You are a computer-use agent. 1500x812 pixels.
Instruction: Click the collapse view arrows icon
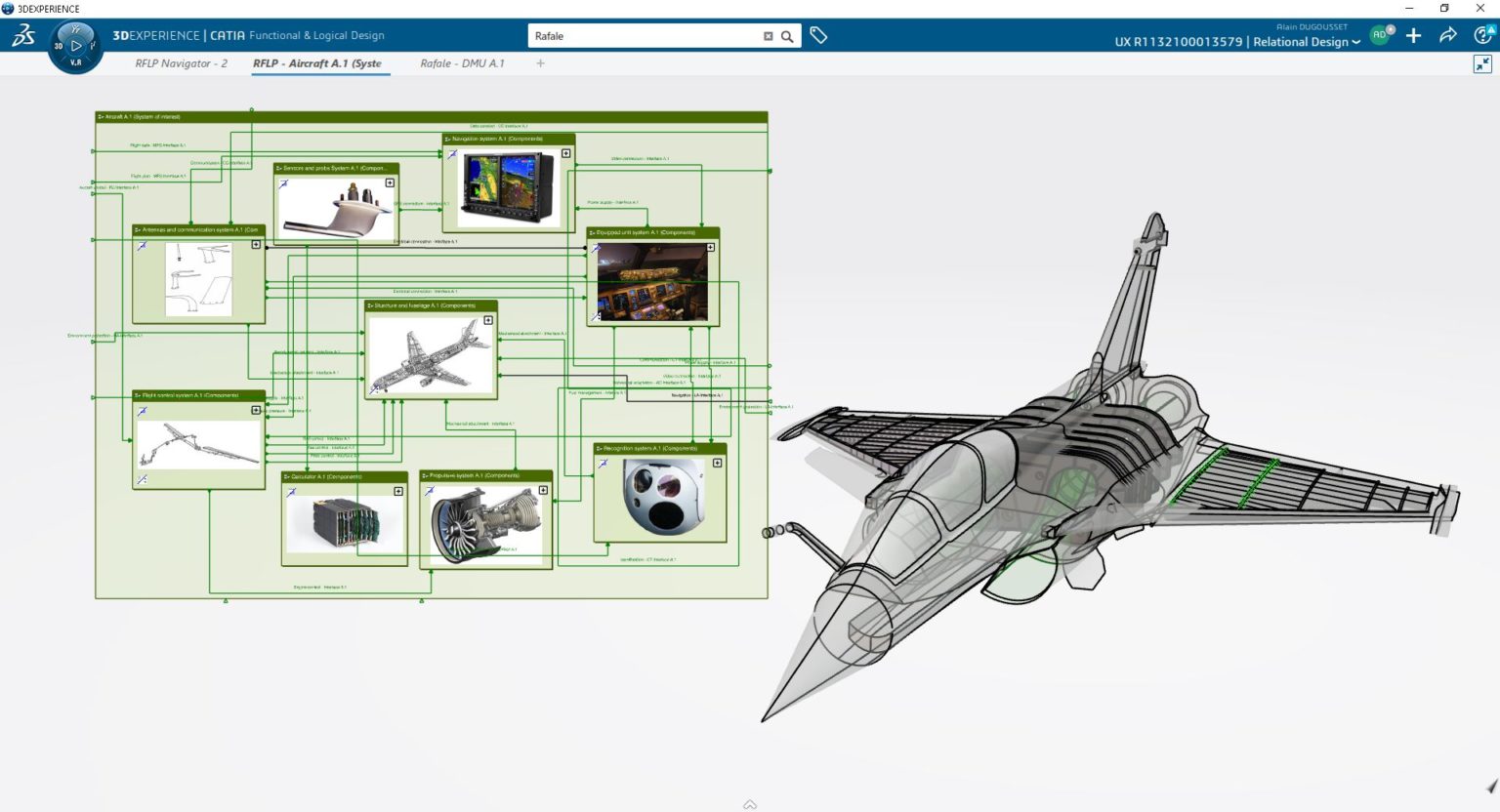1482,64
